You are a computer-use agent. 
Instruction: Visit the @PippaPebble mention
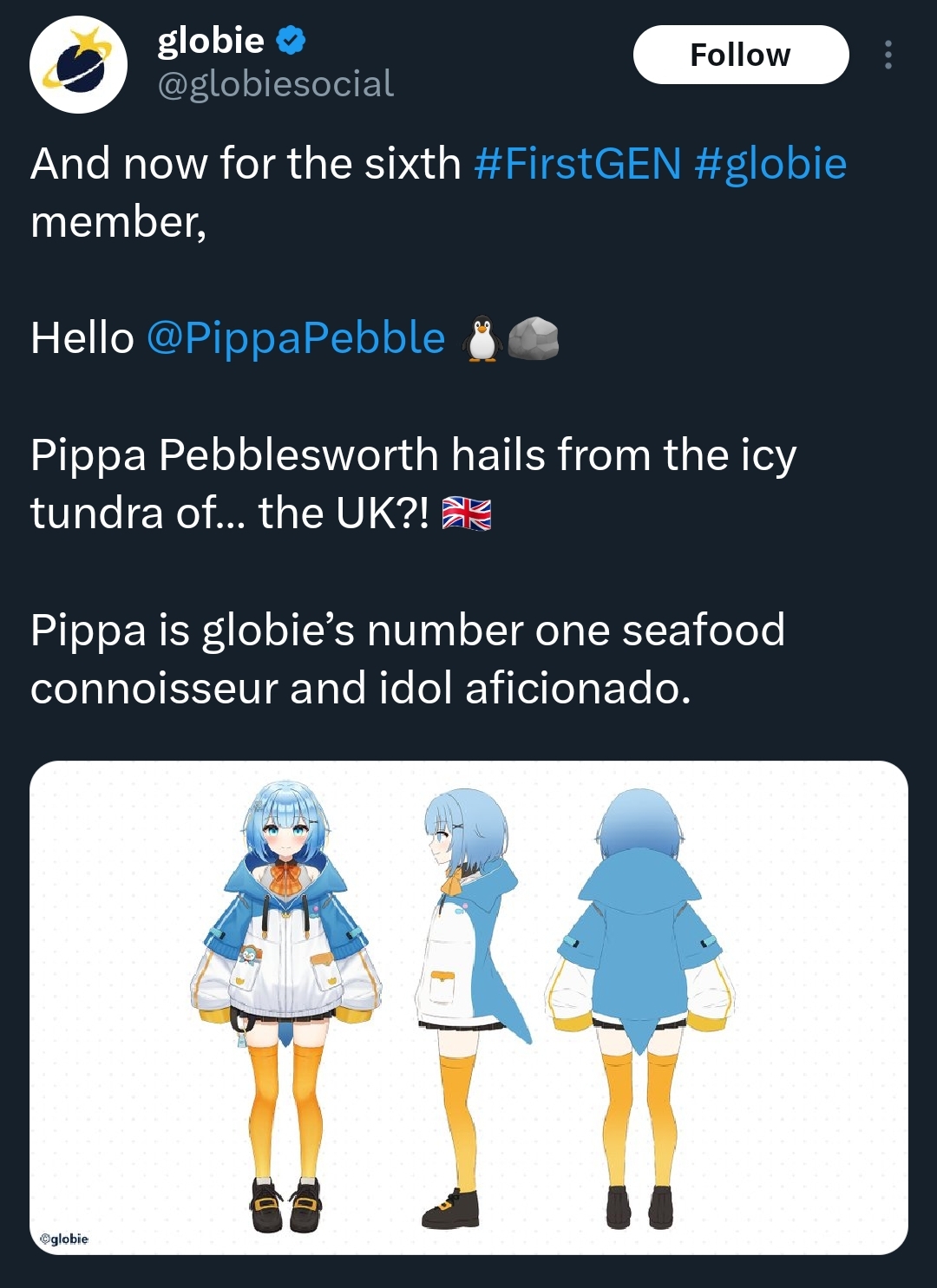[x=296, y=337]
